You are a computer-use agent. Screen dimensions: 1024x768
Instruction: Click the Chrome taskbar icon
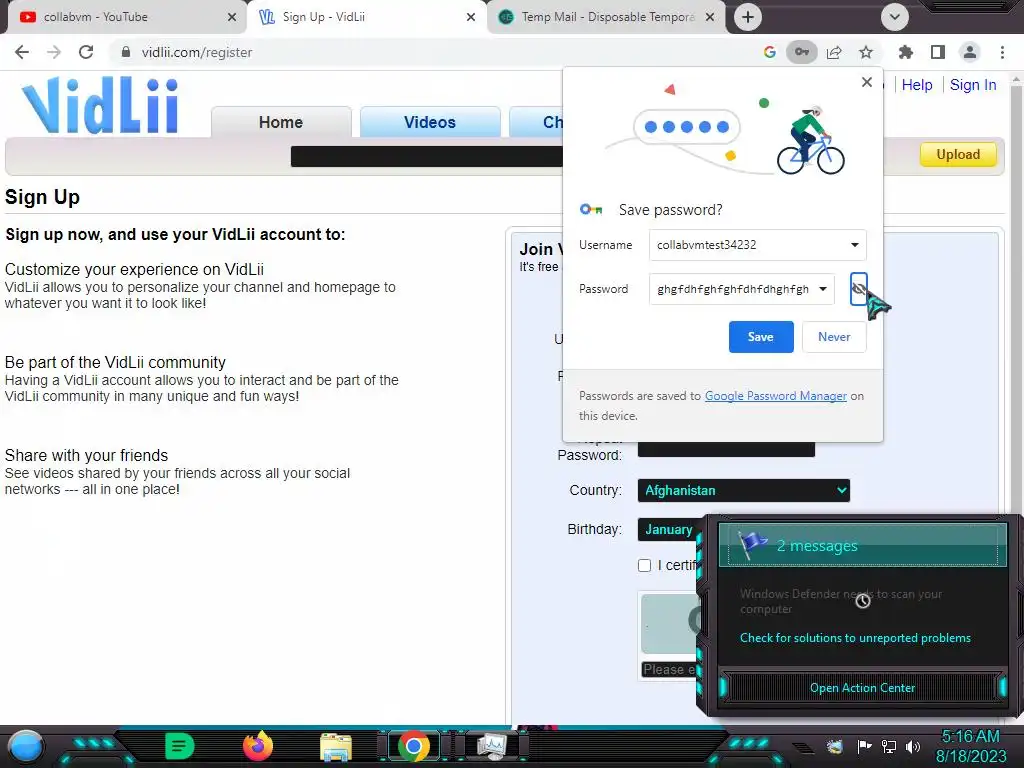pos(413,746)
